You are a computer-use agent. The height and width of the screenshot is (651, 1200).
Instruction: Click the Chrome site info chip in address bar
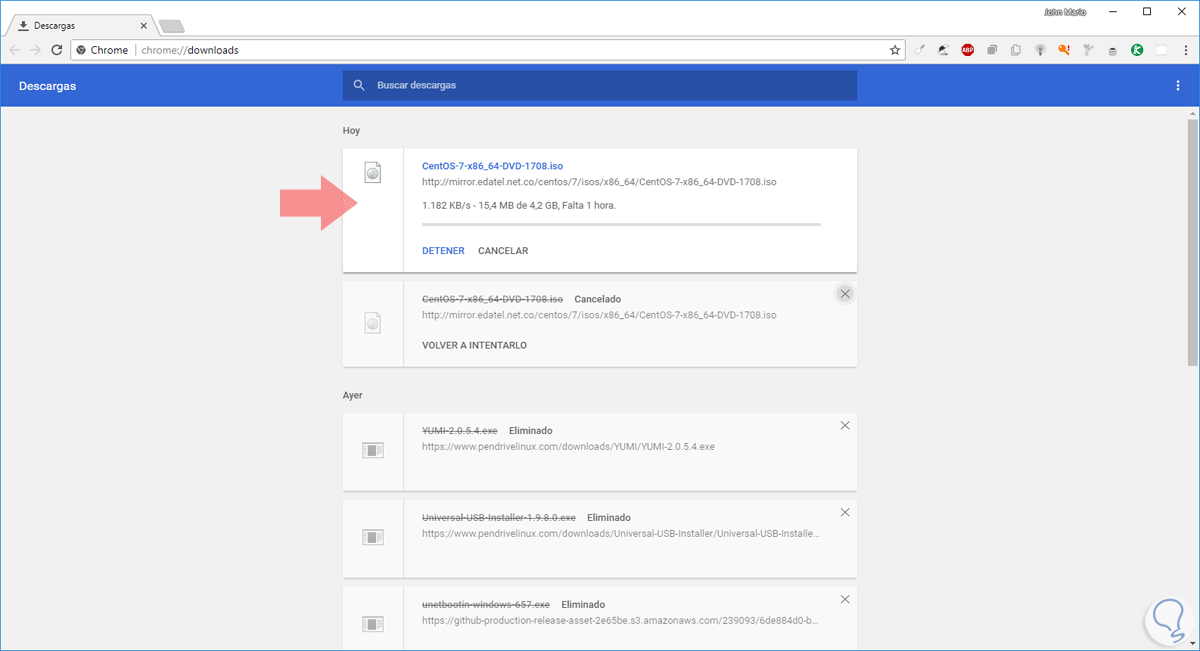point(103,49)
